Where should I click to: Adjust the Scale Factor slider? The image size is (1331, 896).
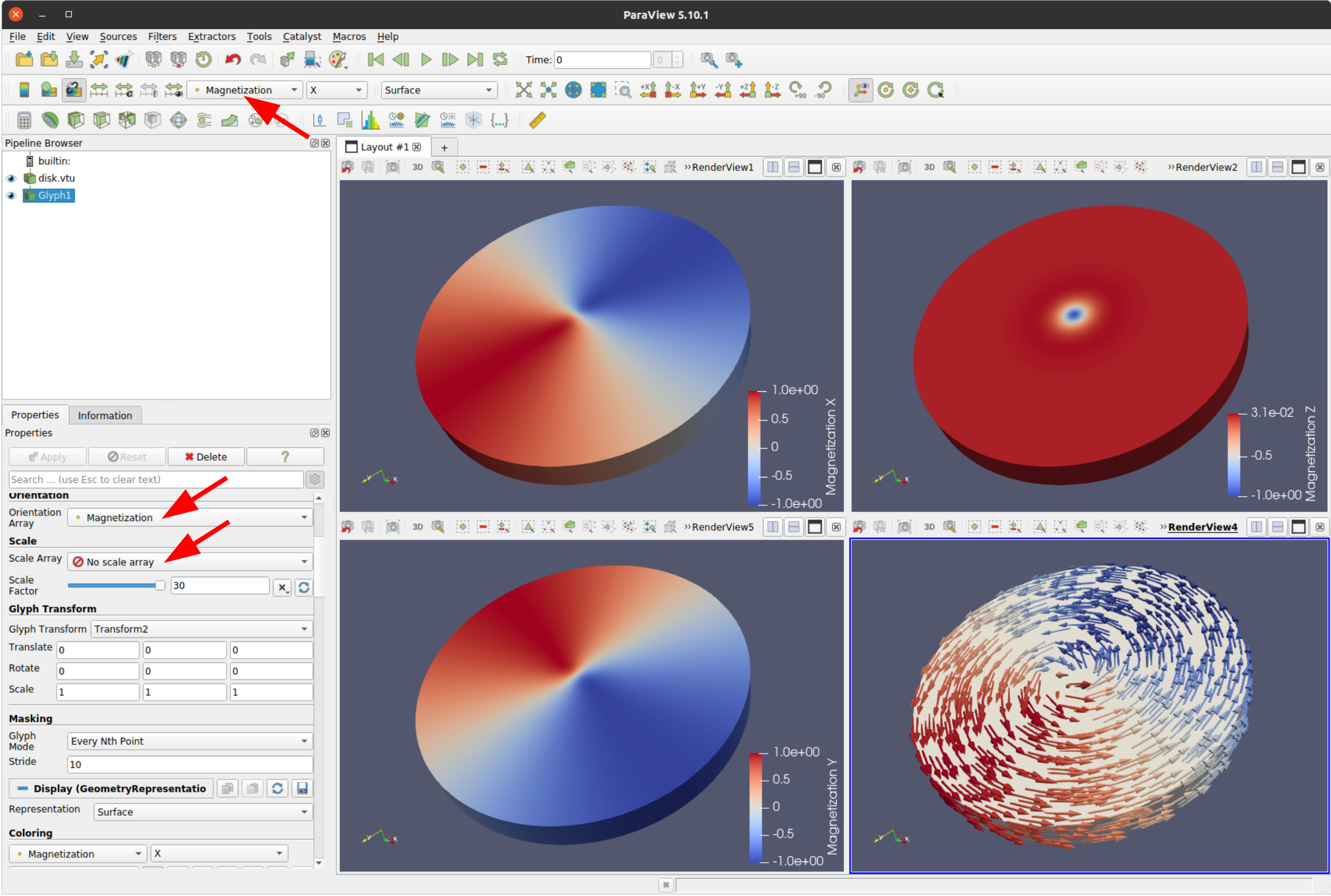point(117,586)
